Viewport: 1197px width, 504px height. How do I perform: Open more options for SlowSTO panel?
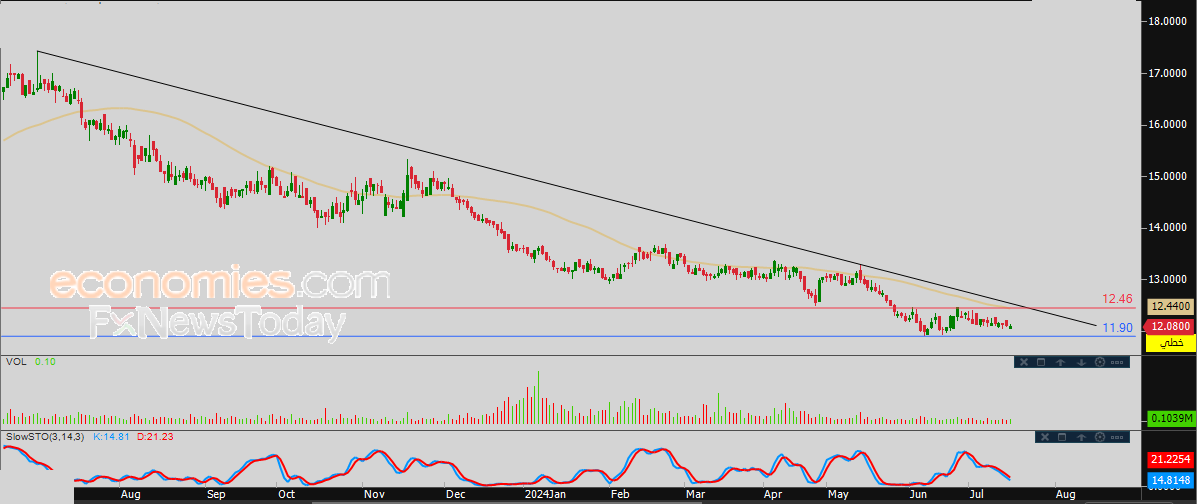[x=1117, y=437]
